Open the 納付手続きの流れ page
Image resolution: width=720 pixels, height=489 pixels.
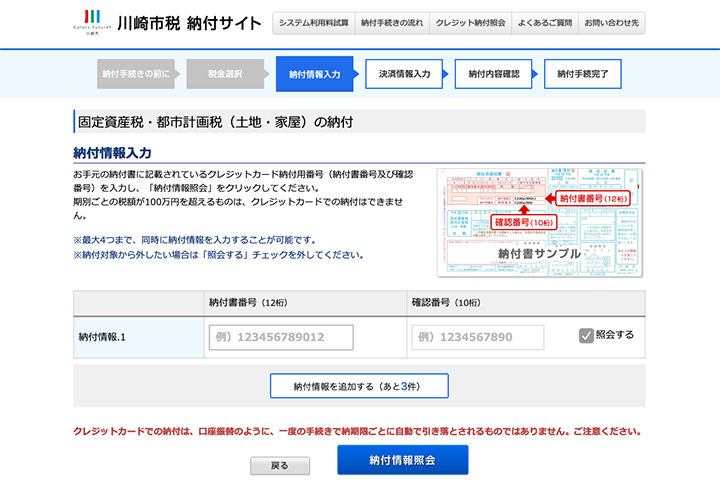tap(391, 23)
